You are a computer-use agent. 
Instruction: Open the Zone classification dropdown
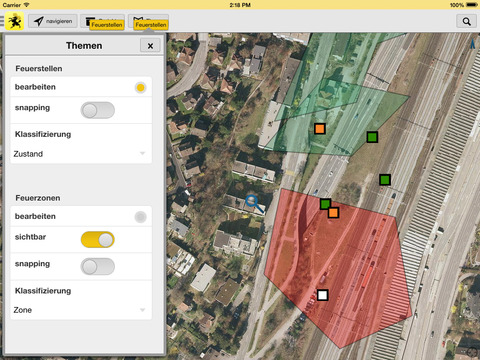(x=81, y=310)
